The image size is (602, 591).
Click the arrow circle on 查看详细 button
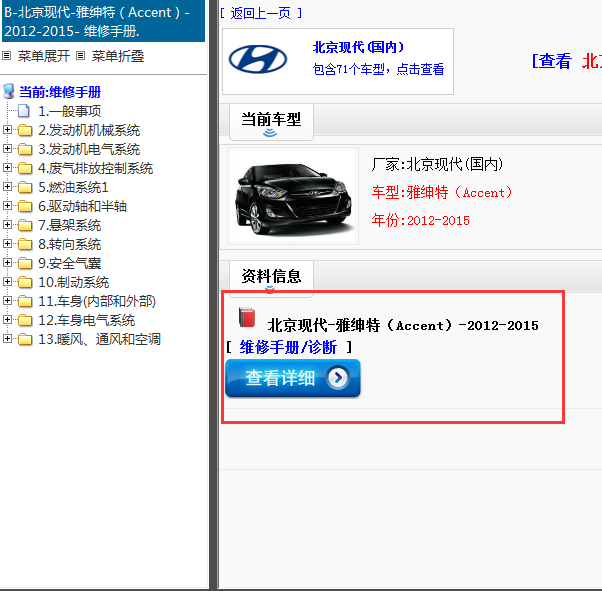tap(338, 377)
